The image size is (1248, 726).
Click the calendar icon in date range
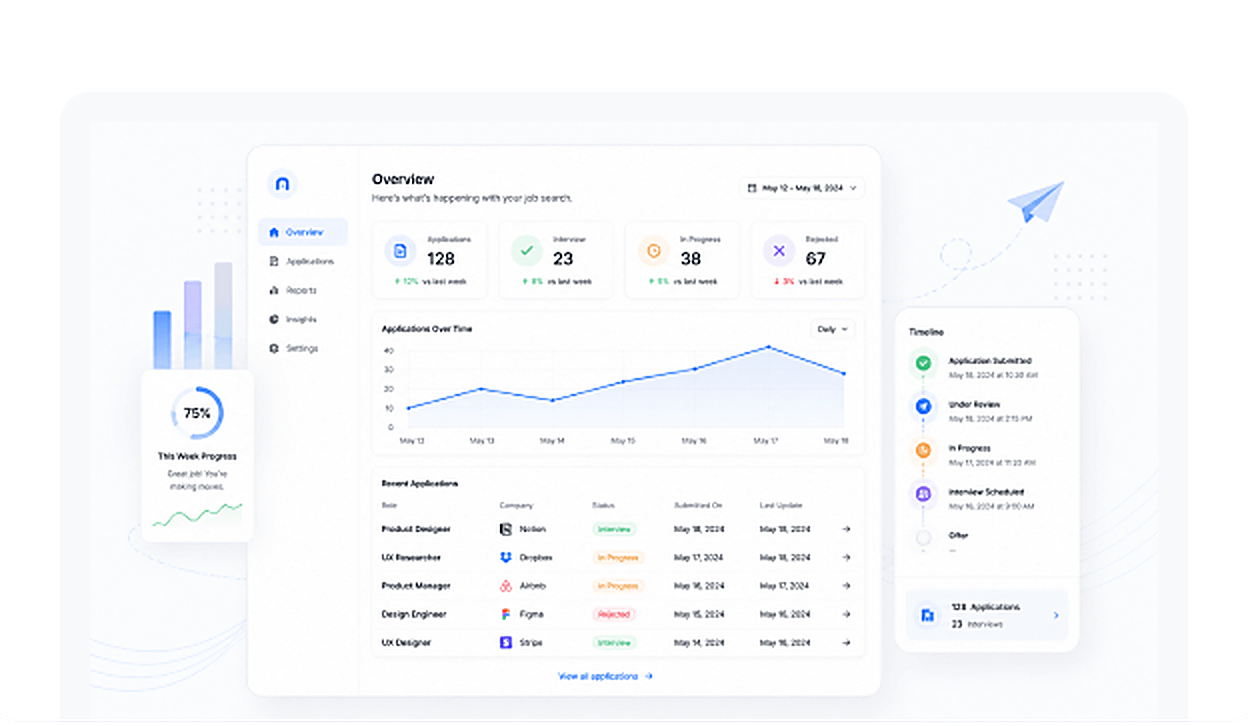click(x=752, y=187)
